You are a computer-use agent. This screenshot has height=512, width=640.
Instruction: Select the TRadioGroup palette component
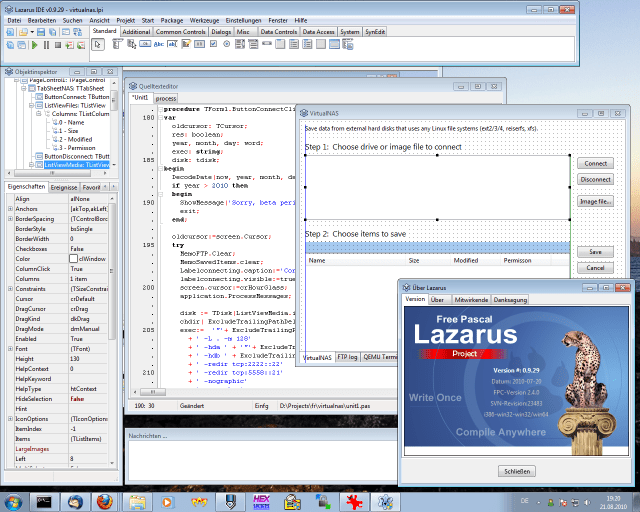coord(294,44)
